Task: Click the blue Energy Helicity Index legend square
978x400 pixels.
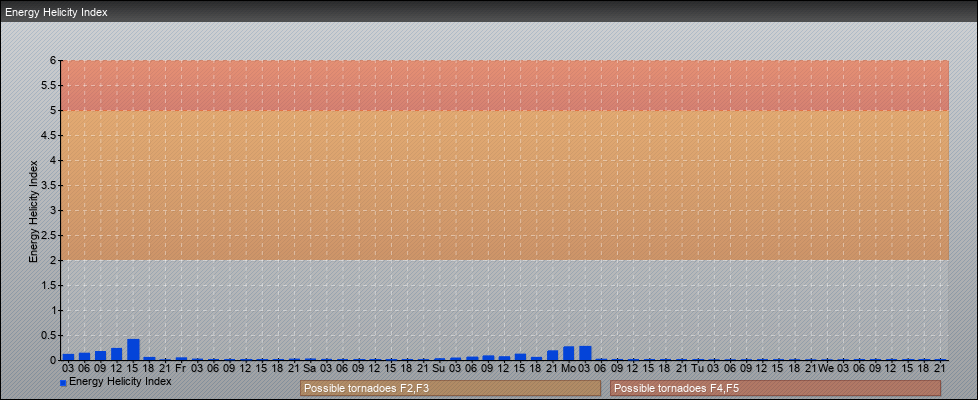Action: pos(63,382)
